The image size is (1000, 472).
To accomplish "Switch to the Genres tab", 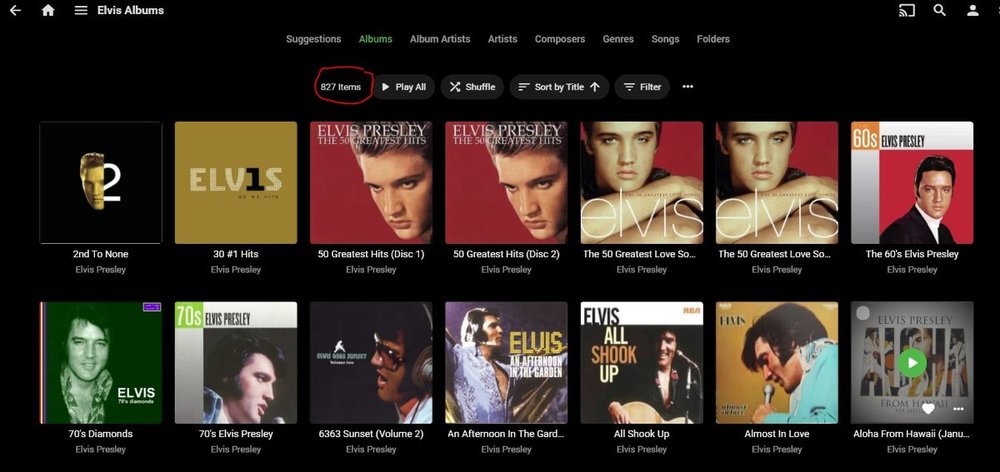I will (x=618, y=39).
